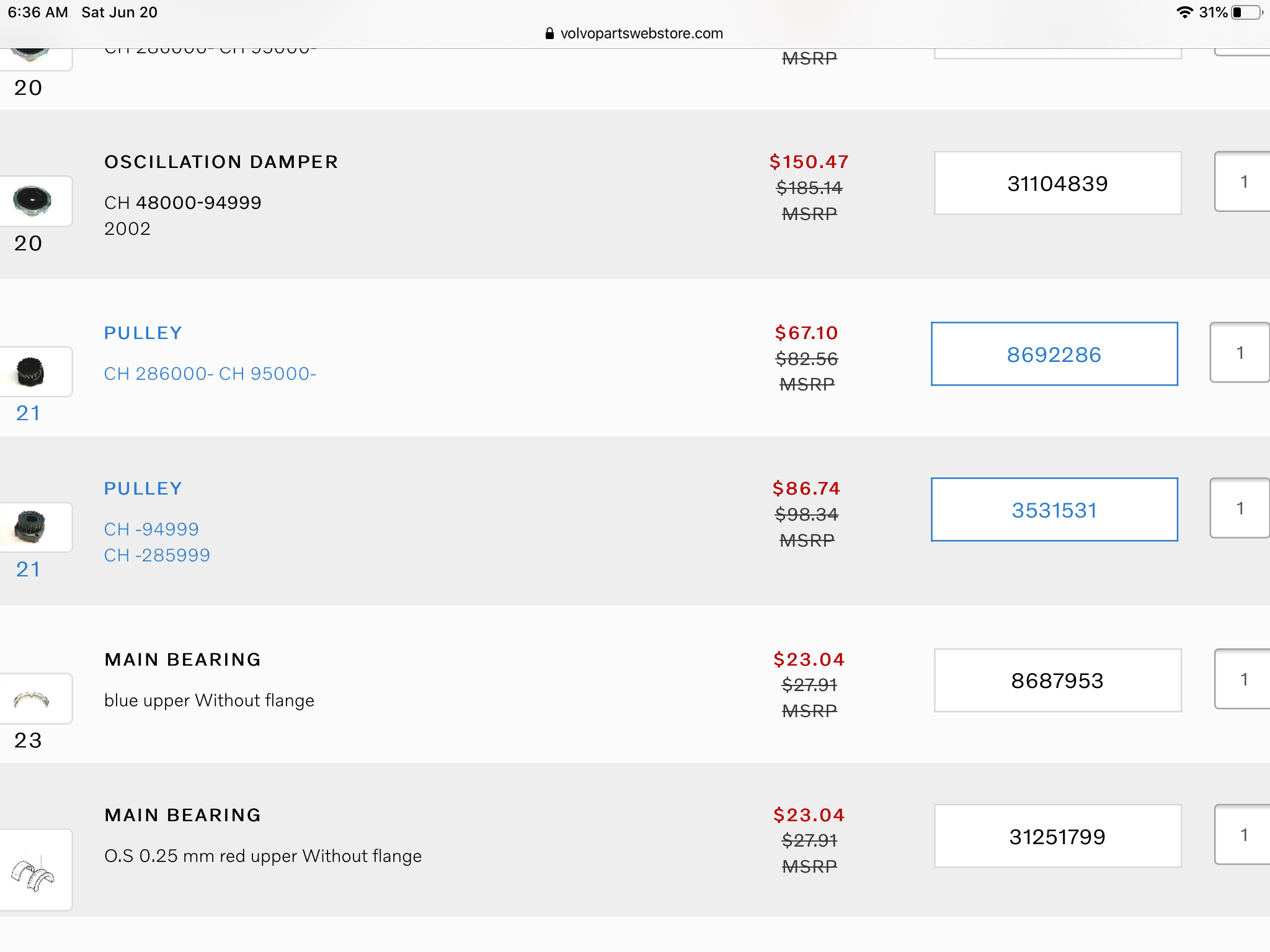Image resolution: width=1270 pixels, height=952 pixels.
Task: Click part number 31251799 button
Action: [x=1057, y=837]
